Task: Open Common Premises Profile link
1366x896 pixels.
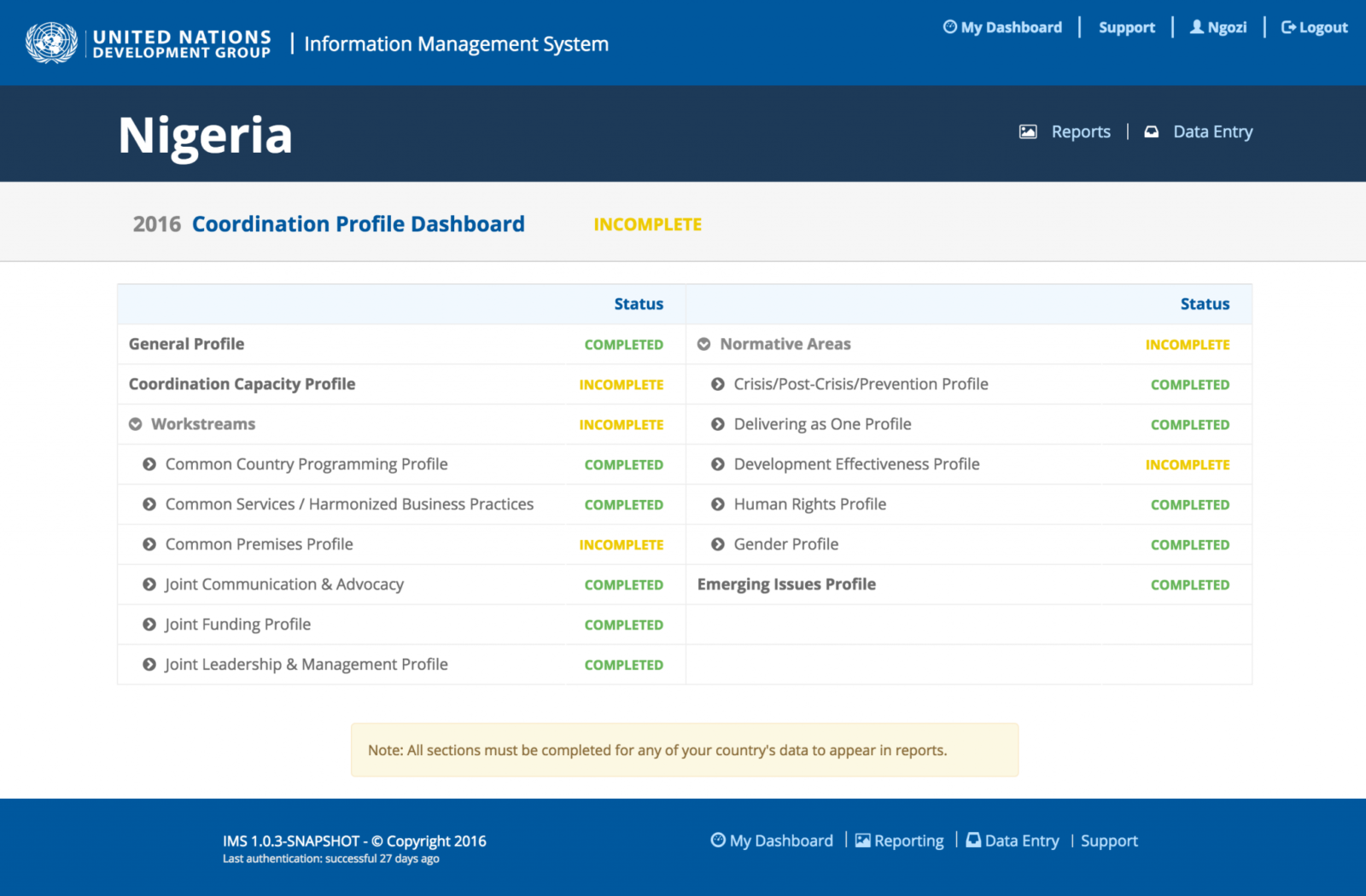Action: 259,544
